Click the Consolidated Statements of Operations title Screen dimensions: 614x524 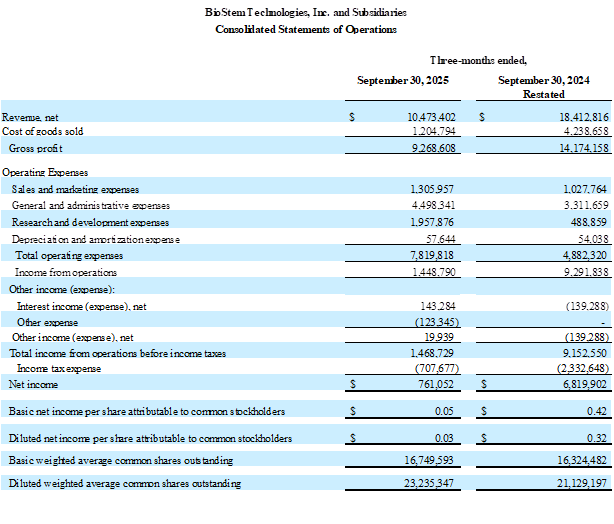point(306,29)
